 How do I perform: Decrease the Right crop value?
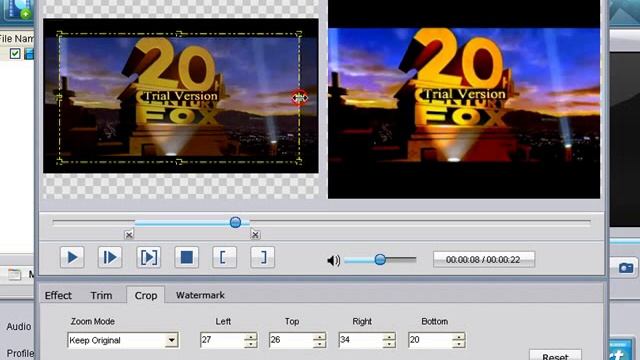click(x=389, y=344)
